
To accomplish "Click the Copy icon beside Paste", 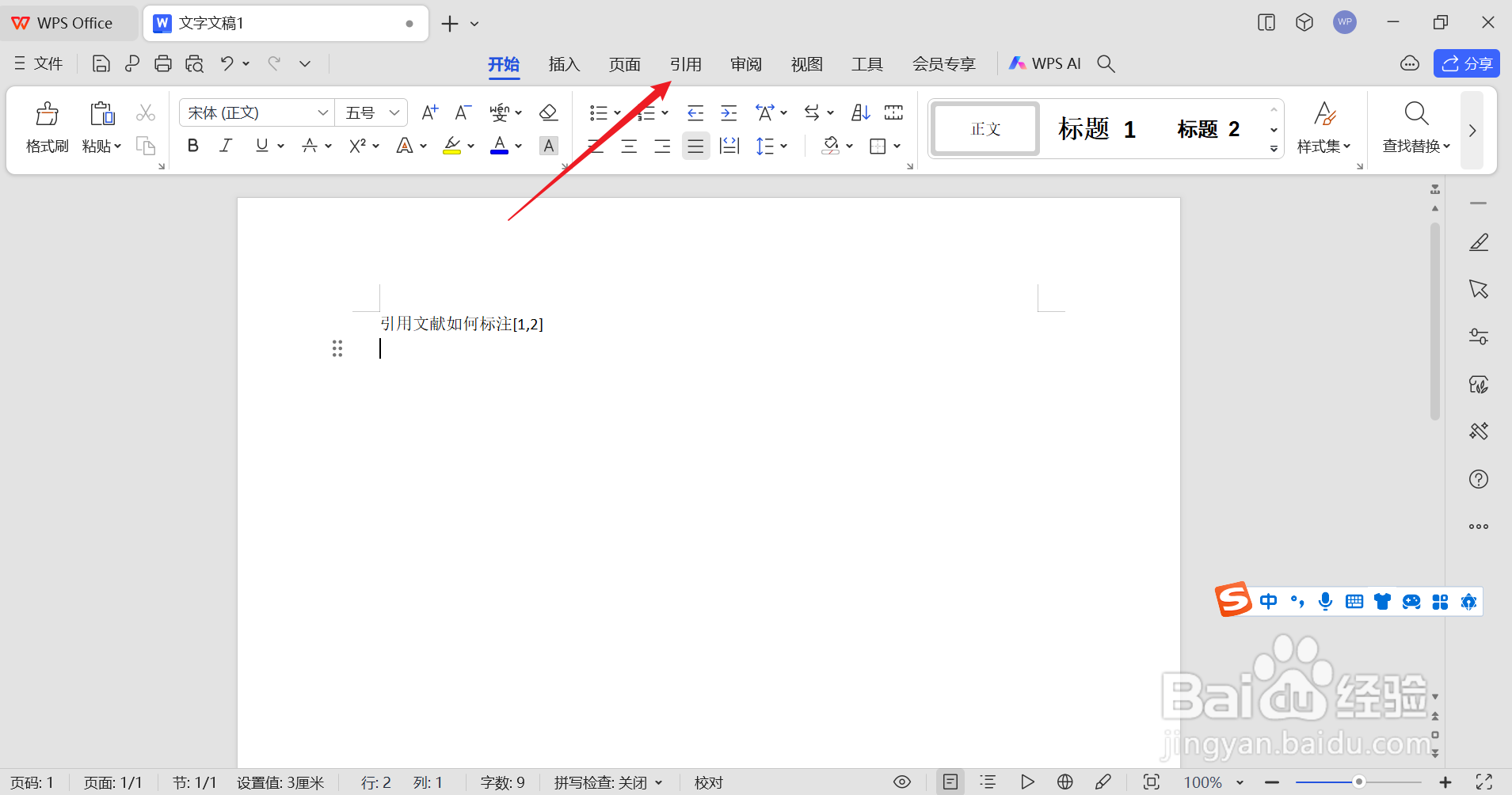I will pos(146,145).
